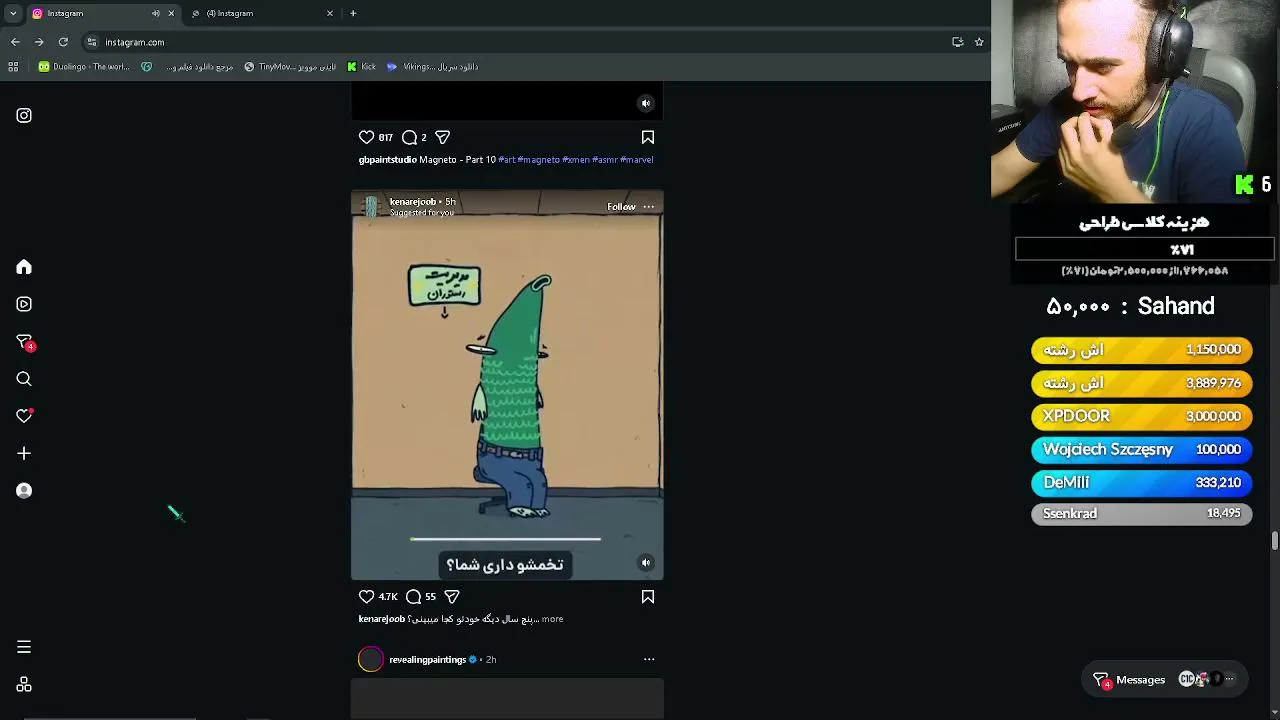Viewport: 1280px width, 720px height.
Task: Open direct messages icon in sidebar
Action: pos(24,342)
